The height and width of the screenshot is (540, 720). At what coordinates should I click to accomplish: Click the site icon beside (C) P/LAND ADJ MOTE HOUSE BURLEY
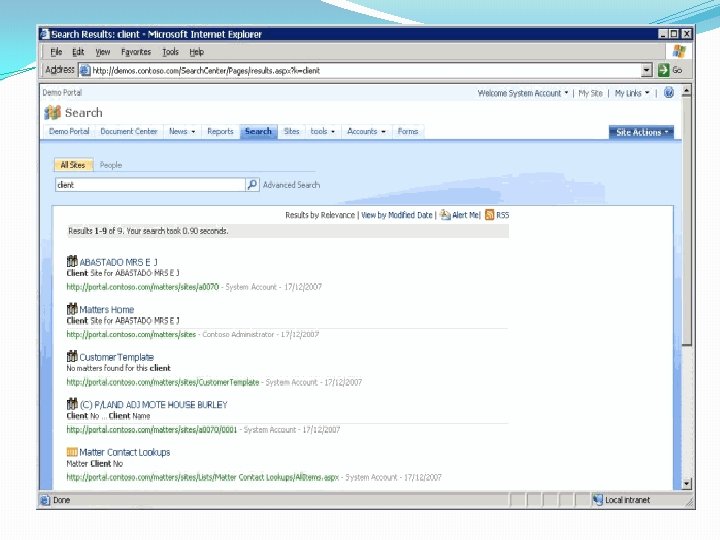pyautogui.click(x=72, y=404)
